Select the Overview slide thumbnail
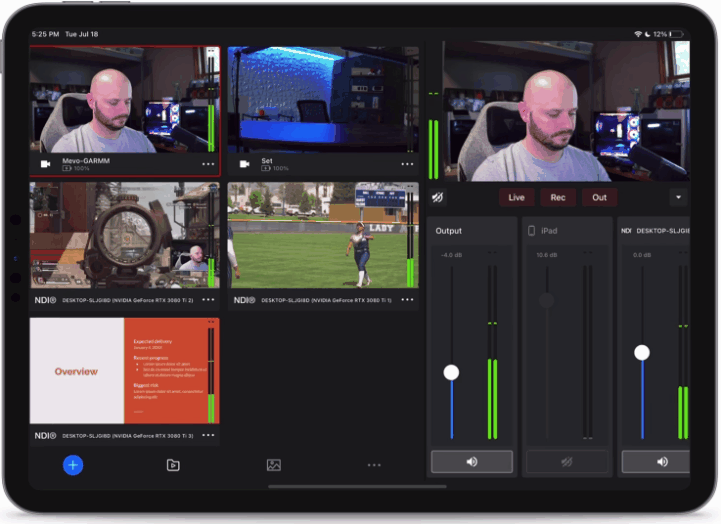721x524 pixels. [x=125, y=370]
